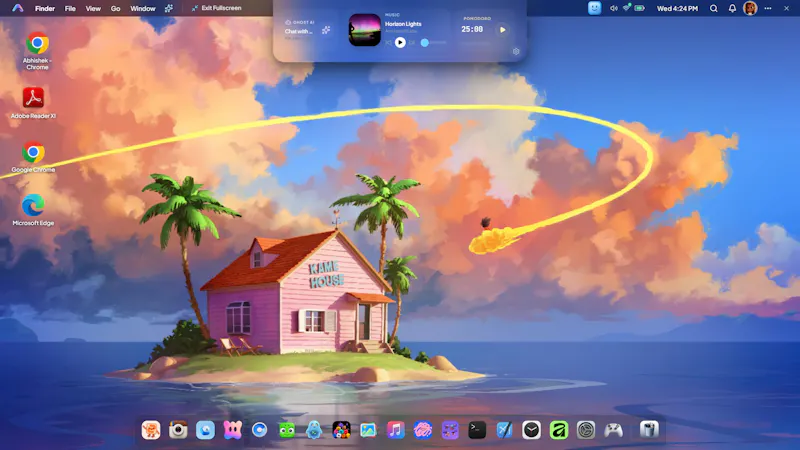
Task: Open widget settings gear icon
Action: point(516,52)
